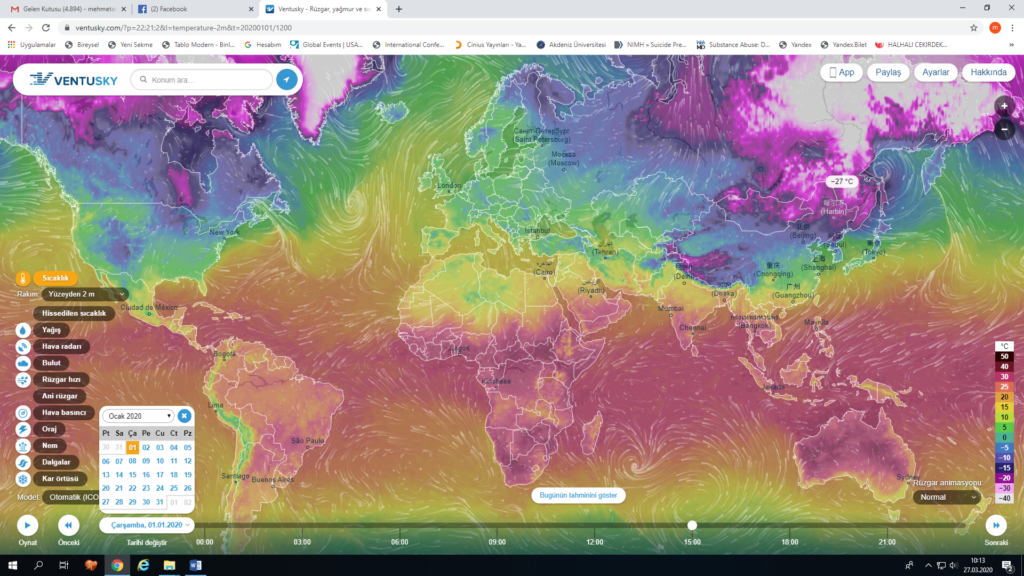Select day 24 in the calendar
The height and width of the screenshot is (576, 1024).
pyautogui.click(x=160, y=488)
